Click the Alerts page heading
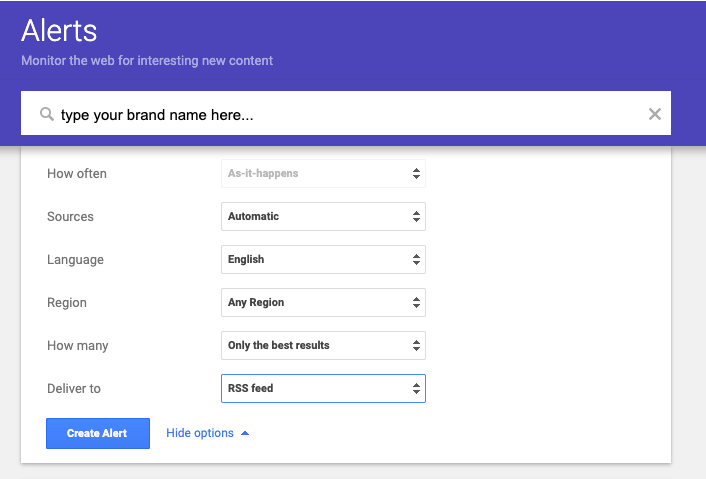This screenshot has width=706, height=479. pyautogui.click(x=59, y=30)
